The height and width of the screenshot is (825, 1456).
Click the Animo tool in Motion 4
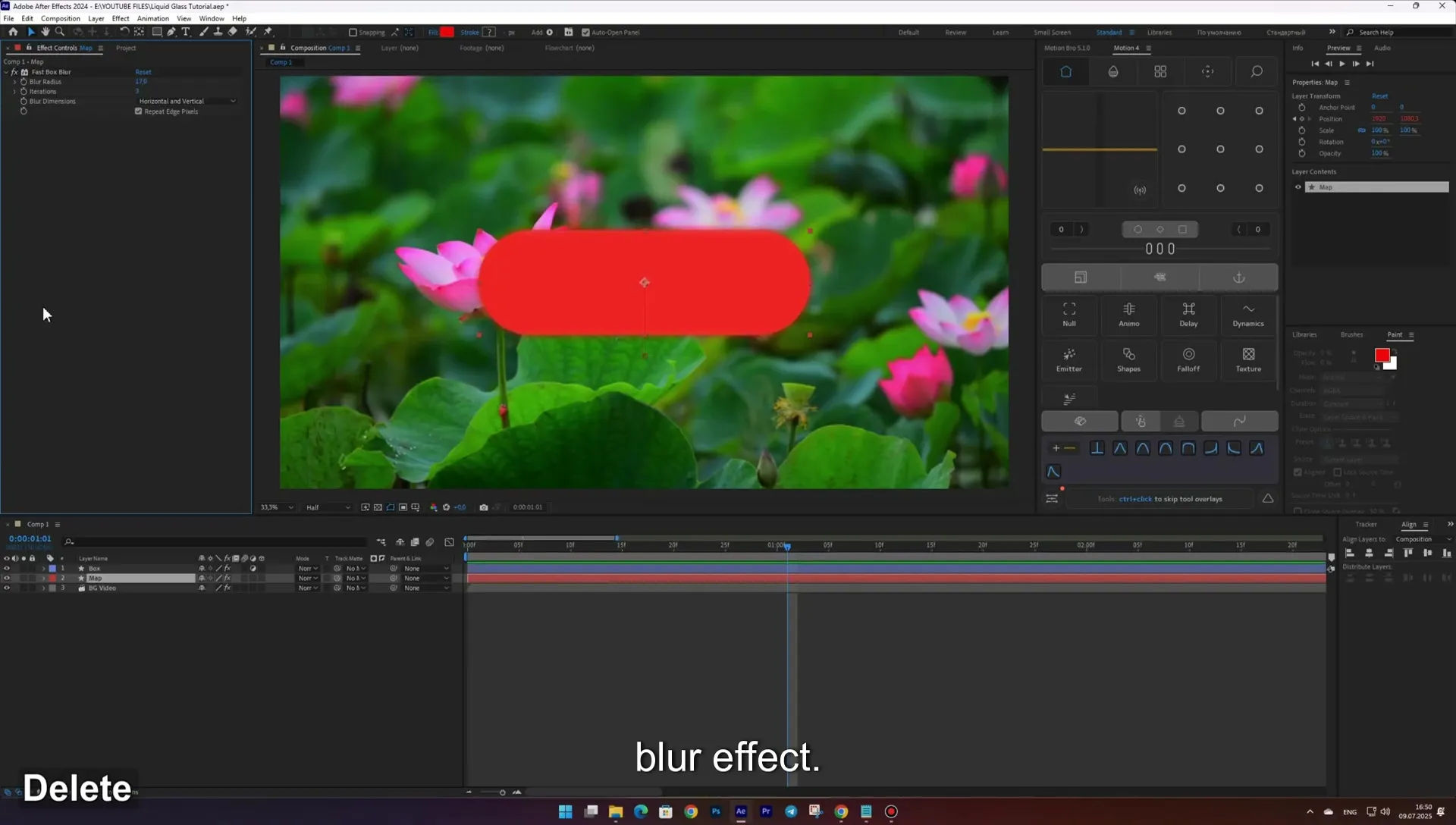click(1129, 314)
